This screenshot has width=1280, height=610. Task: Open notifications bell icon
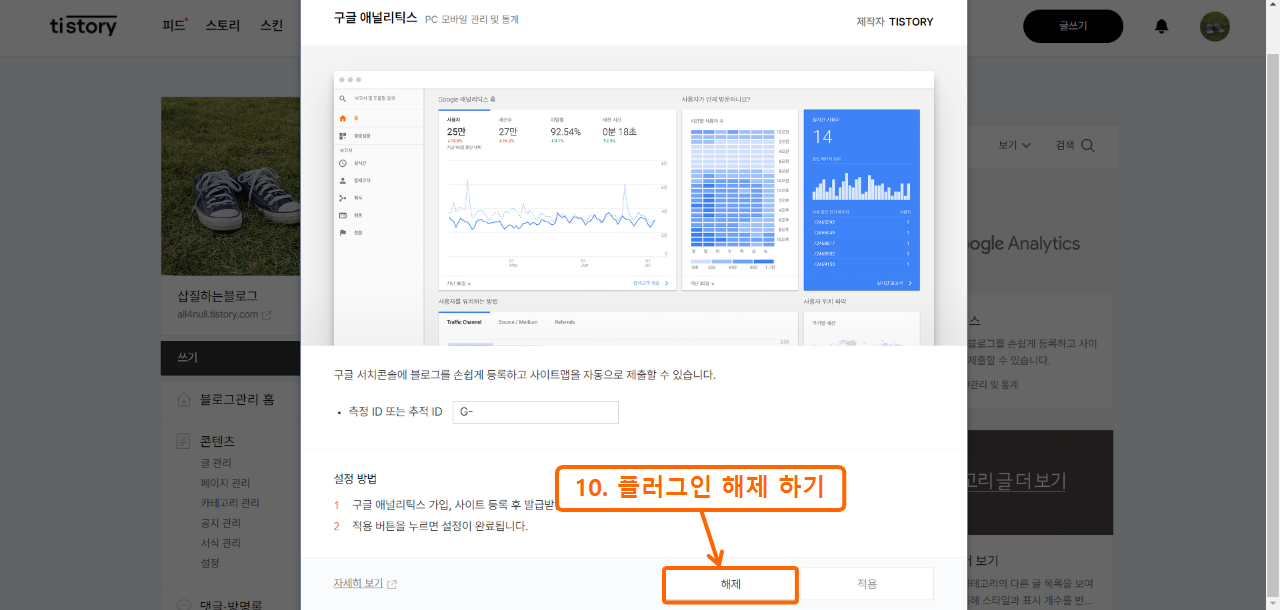click(1161, 27)
